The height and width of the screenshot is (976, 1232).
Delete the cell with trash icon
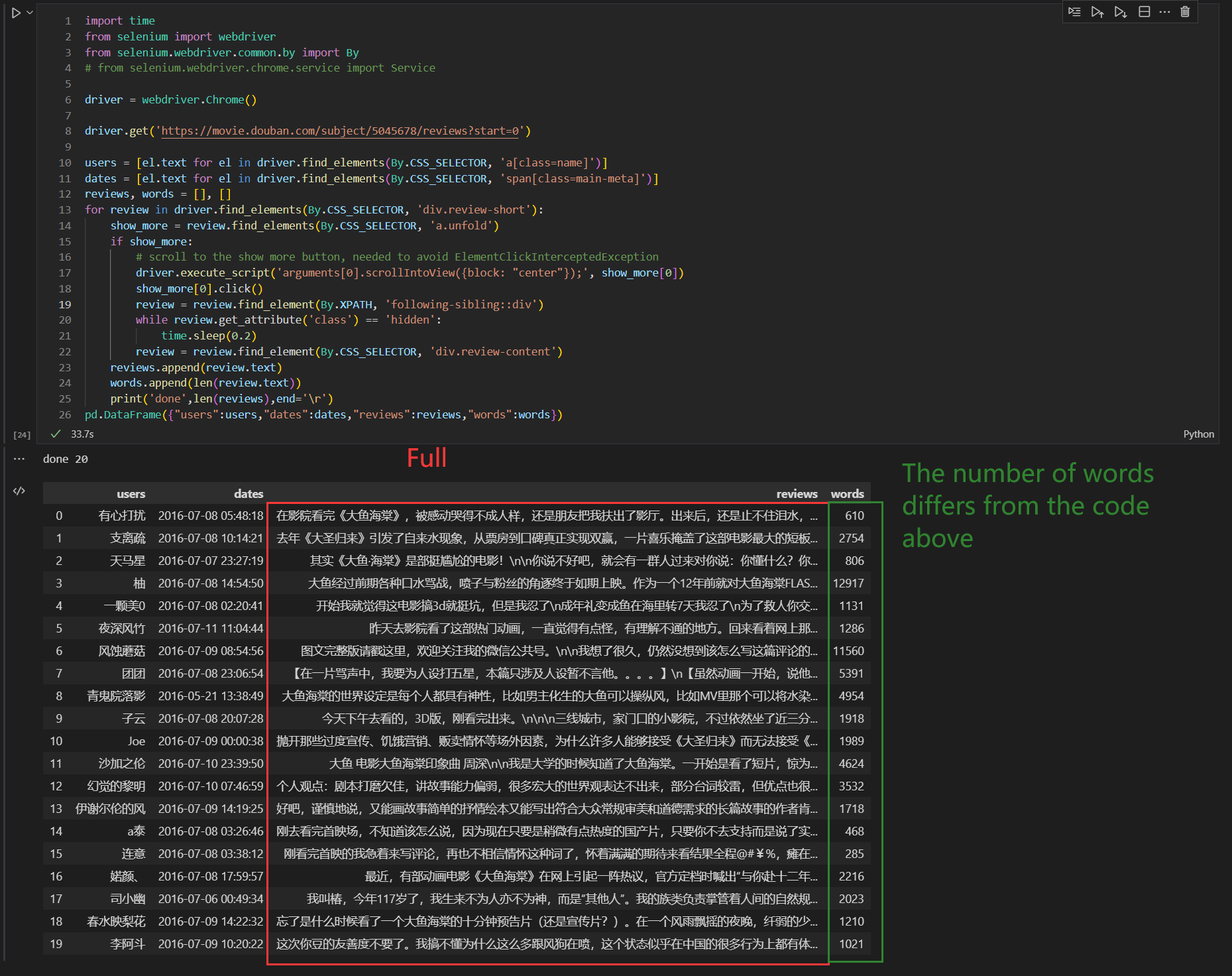(1185, 12)
